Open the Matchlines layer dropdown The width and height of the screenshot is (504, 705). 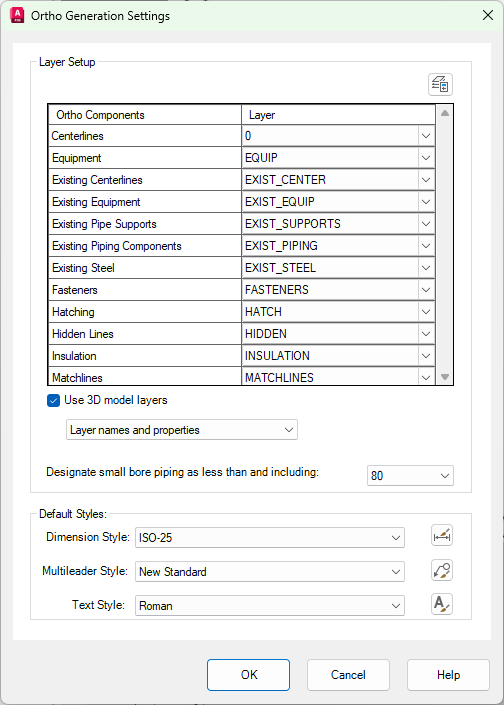[x=426, y=377]
